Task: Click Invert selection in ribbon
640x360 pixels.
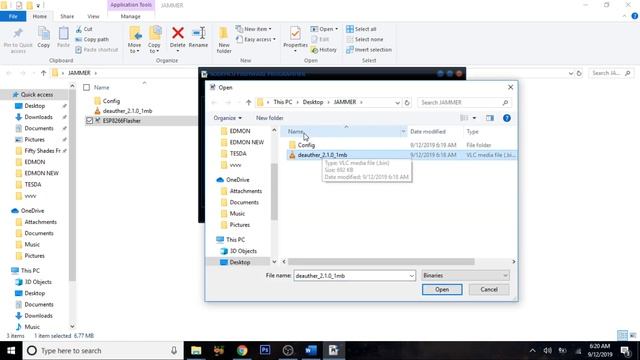Action: (x=369, y=50)
